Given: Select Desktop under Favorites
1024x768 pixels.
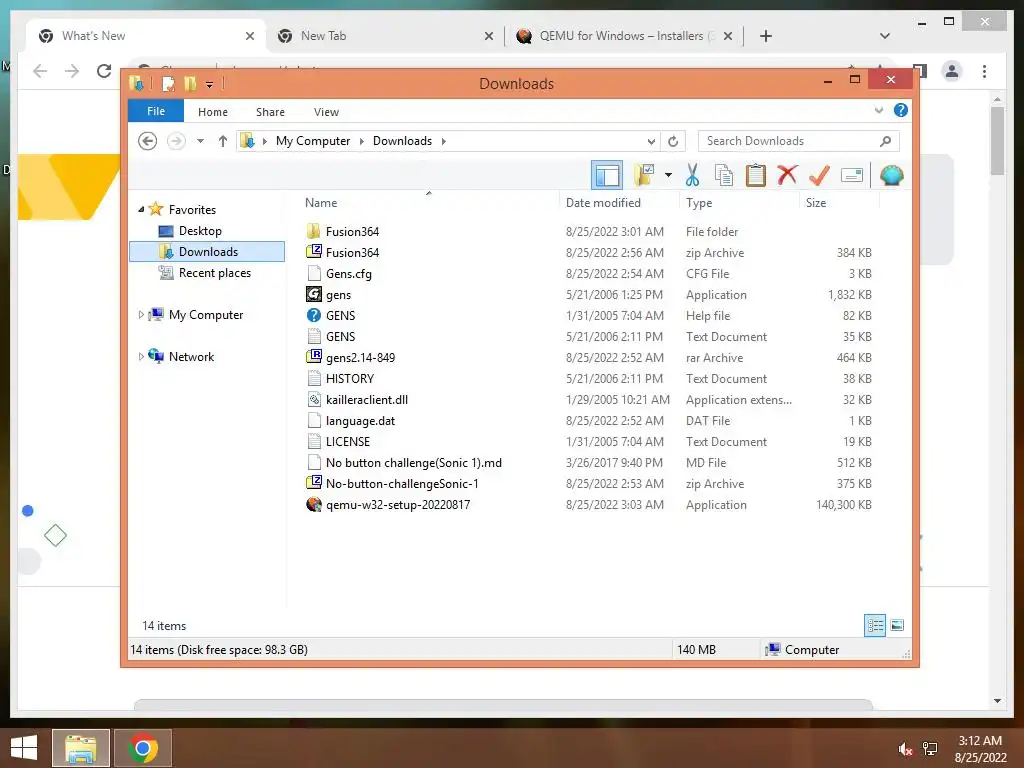Looking at the screenshot, I should pos(200,231).
